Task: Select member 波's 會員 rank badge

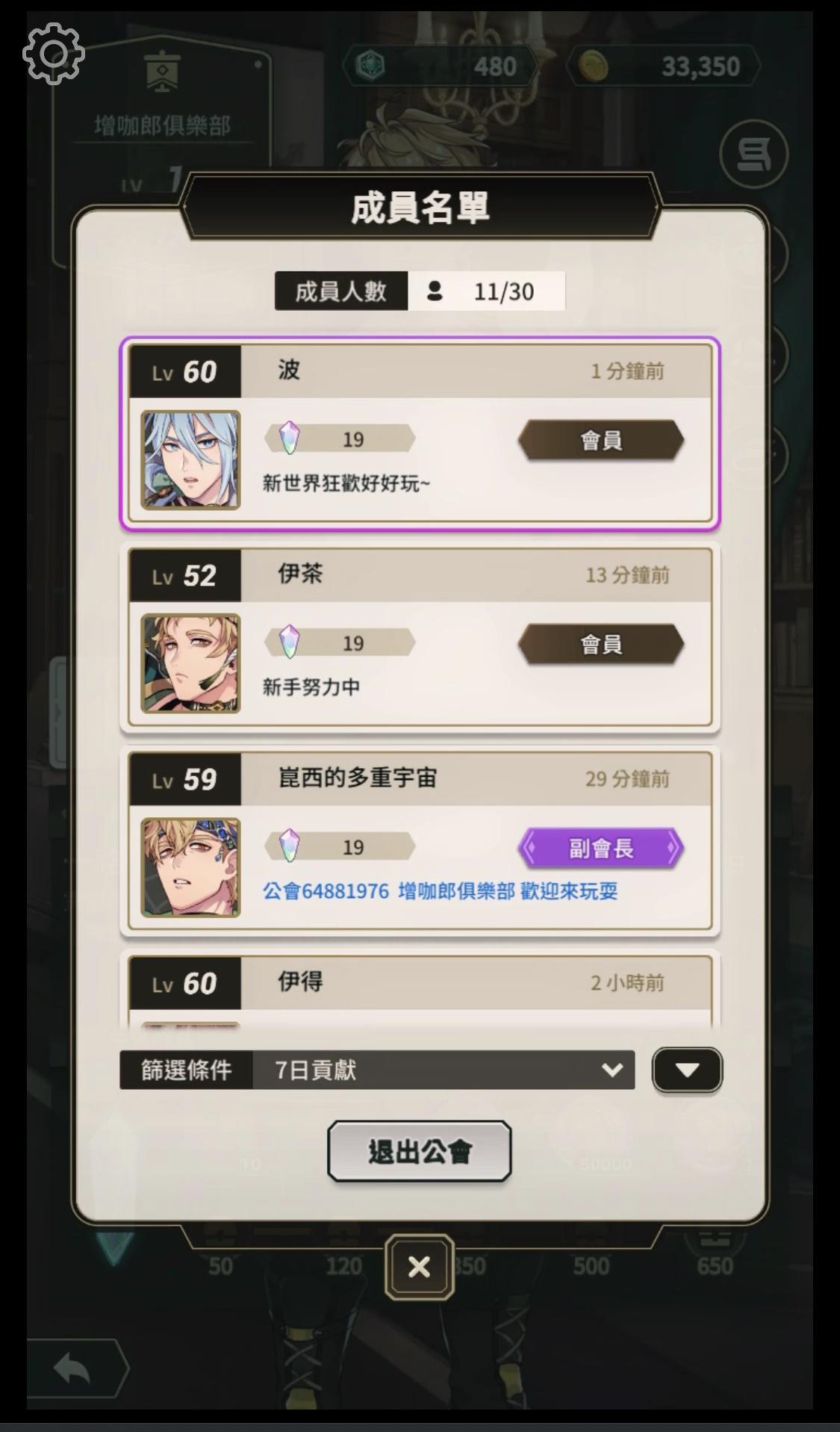Action: coord(601,440)
